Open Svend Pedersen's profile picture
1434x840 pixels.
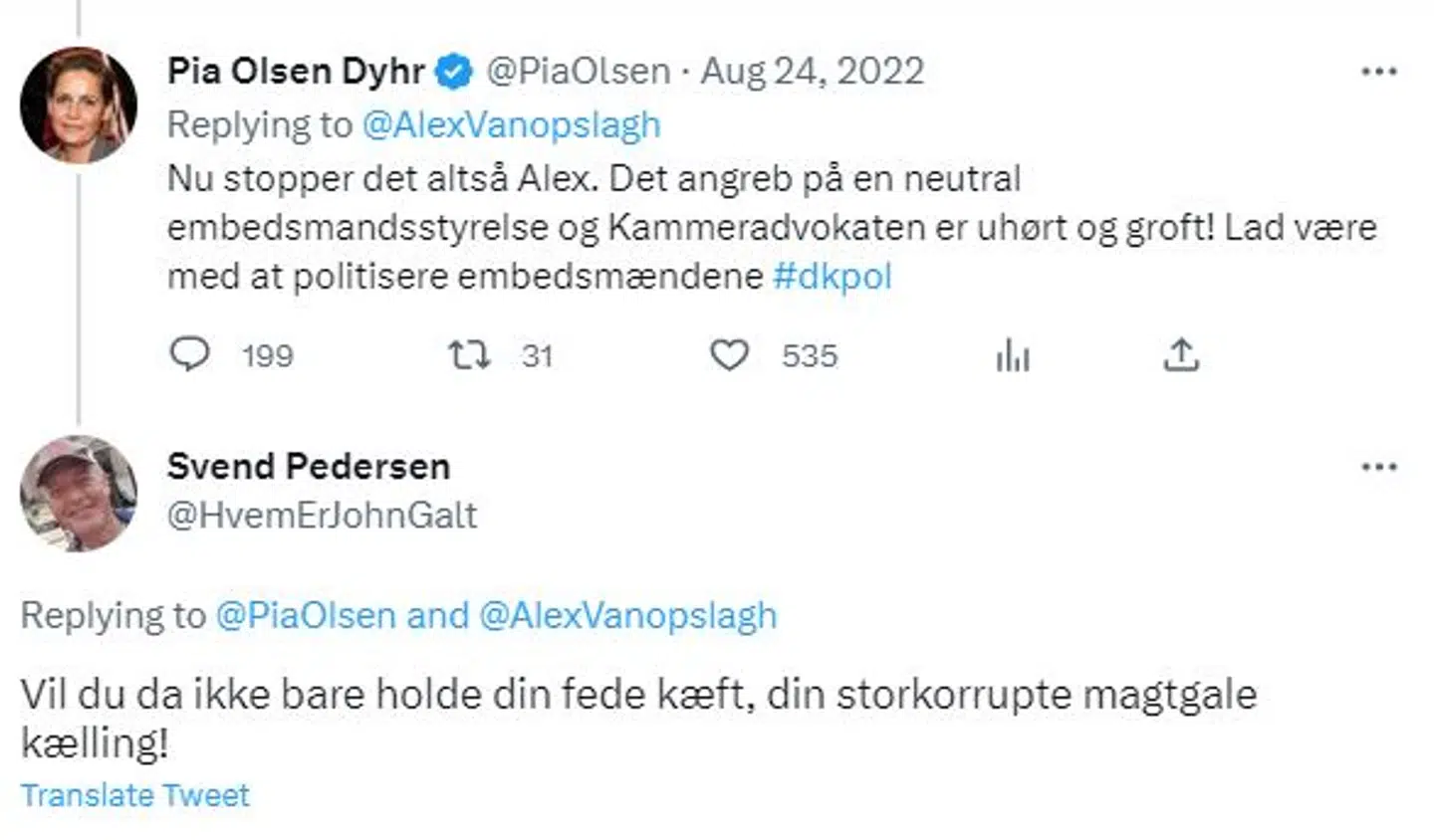click(x=79, y=493)
